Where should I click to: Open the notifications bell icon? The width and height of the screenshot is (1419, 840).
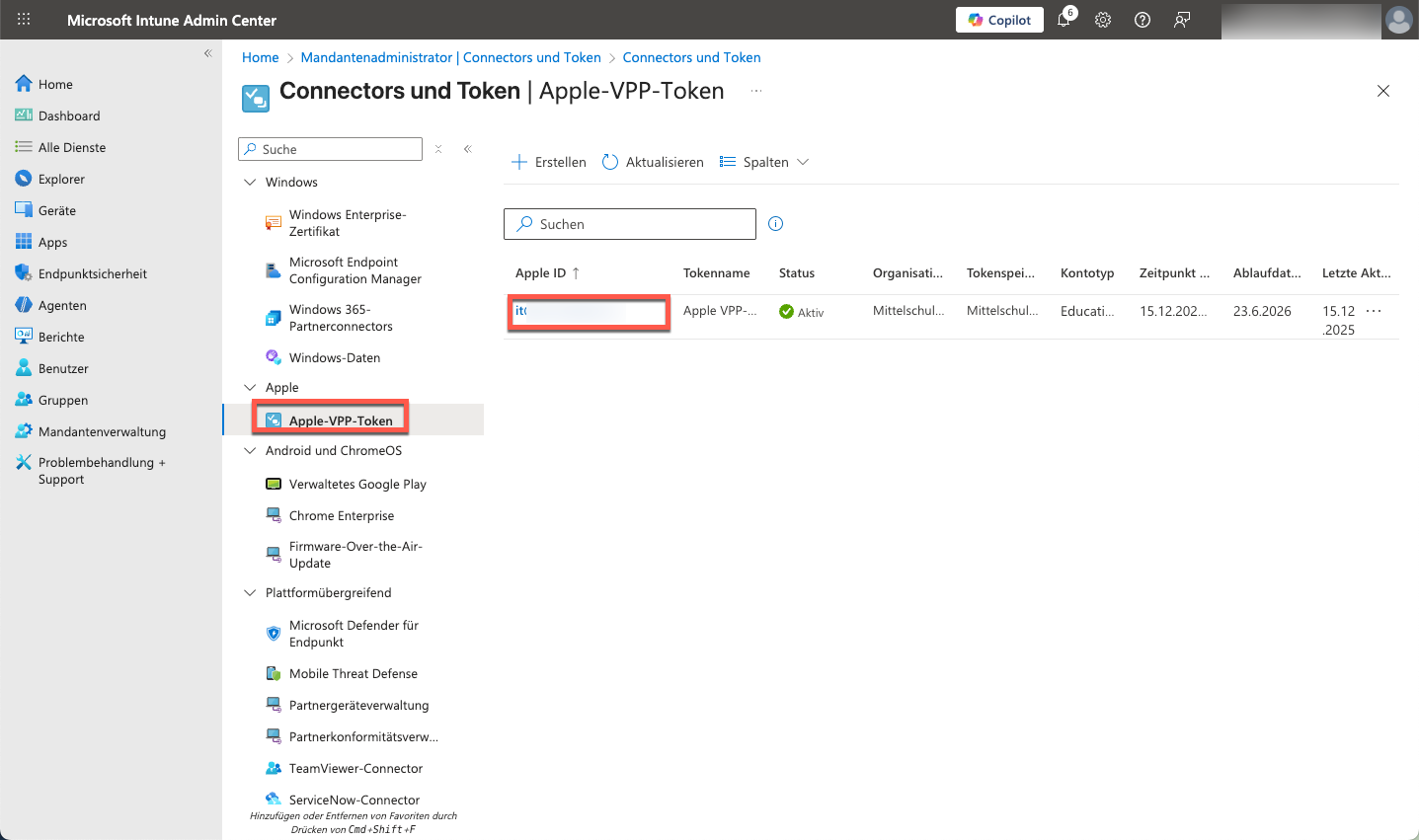click(1064, 20)
